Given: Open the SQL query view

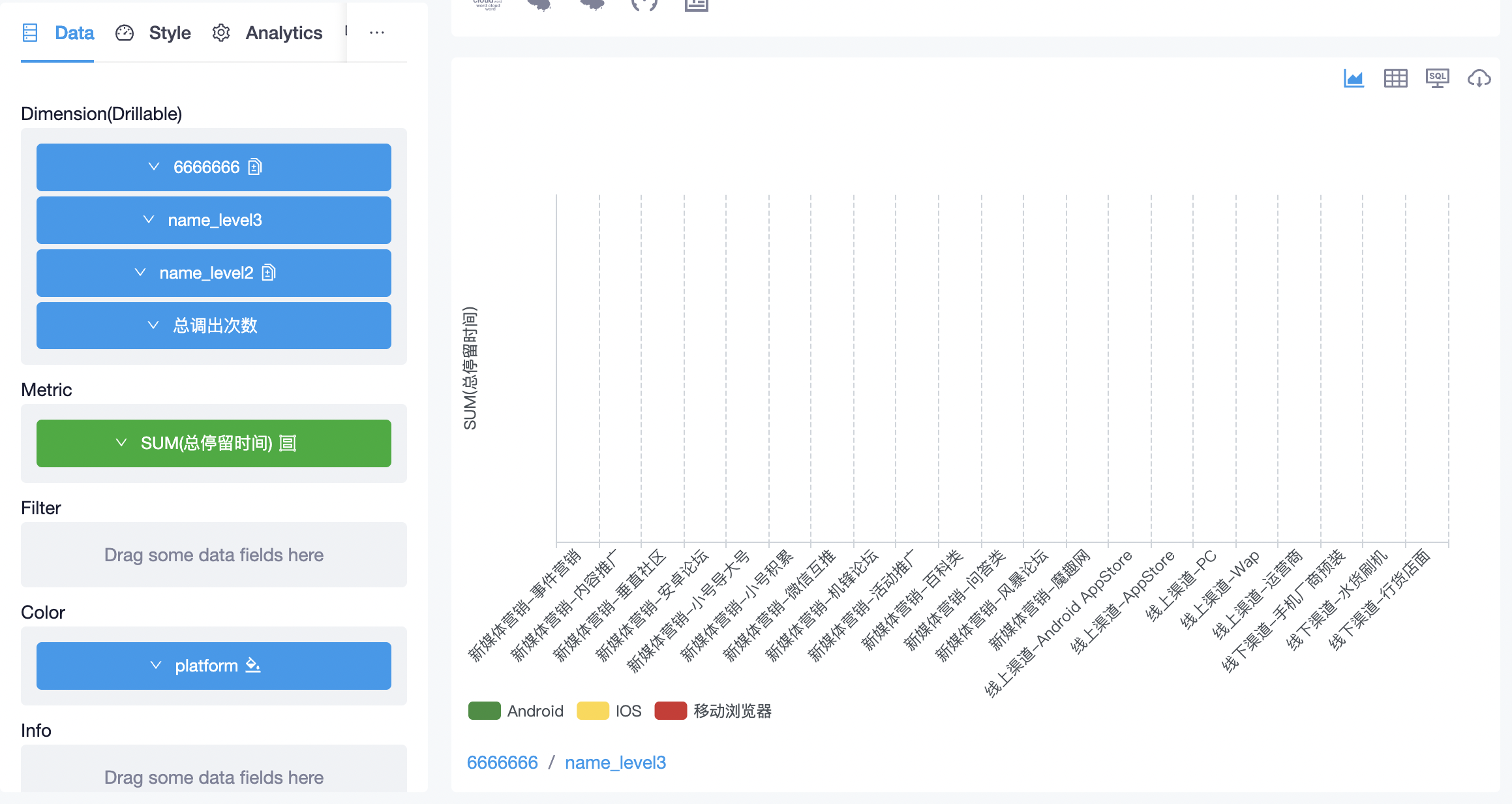Looking at the screenshot, I should 1438,78.
